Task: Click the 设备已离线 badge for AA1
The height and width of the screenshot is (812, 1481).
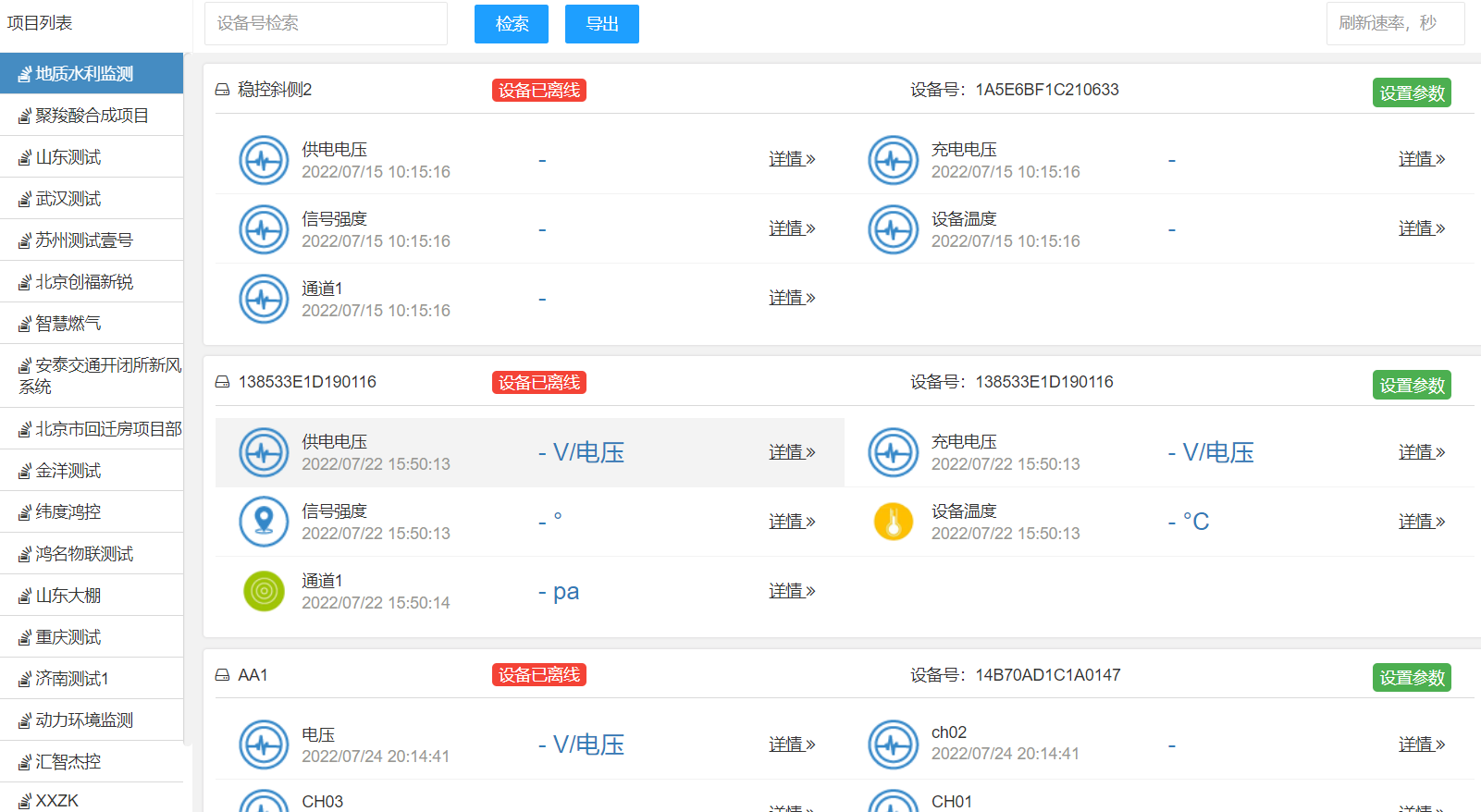Action: click(x=539, y=675)
